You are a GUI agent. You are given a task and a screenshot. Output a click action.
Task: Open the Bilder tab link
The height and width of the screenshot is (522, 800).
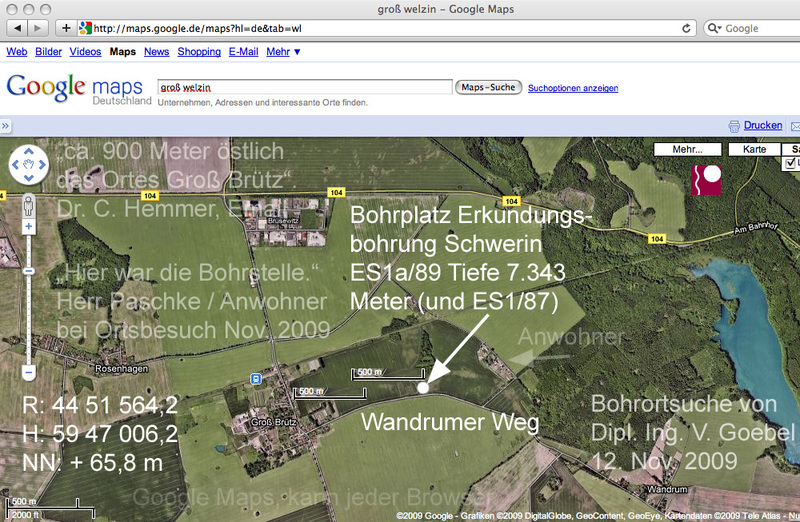tap(46, 51)
